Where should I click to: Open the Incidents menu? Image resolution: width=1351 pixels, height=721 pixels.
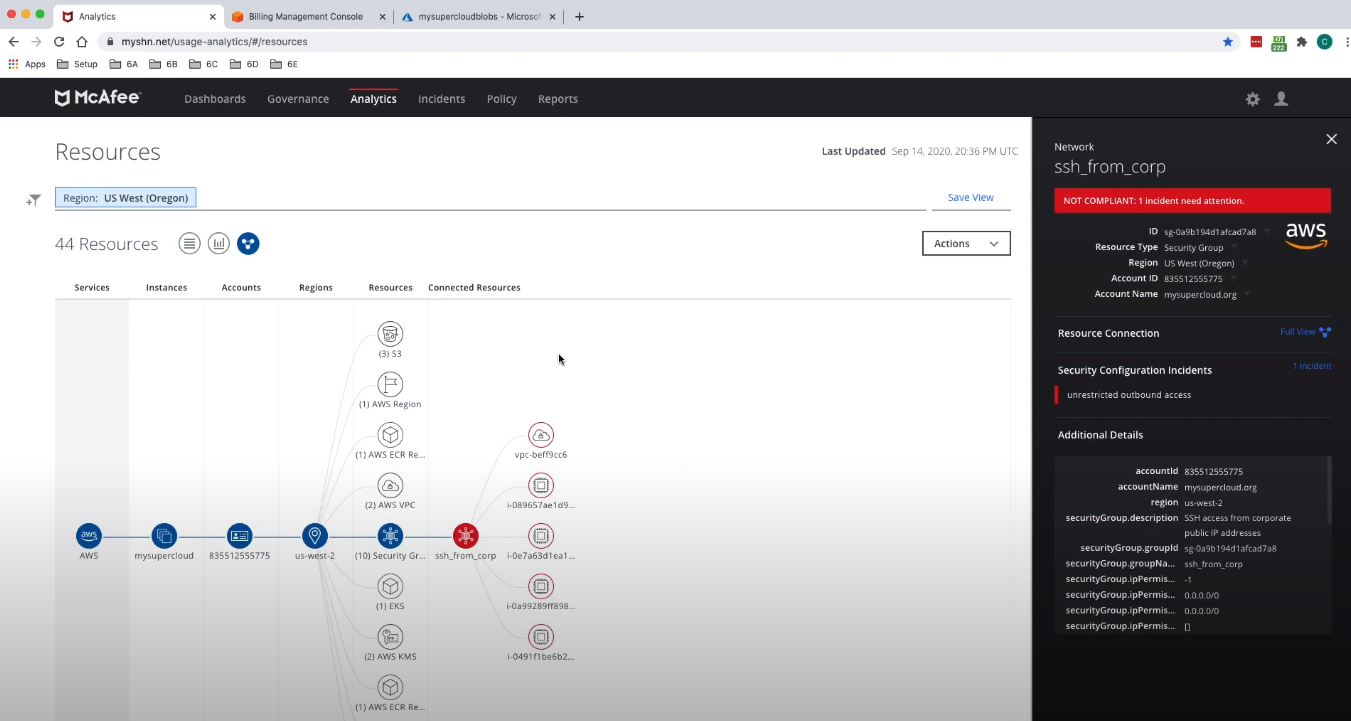442,99
